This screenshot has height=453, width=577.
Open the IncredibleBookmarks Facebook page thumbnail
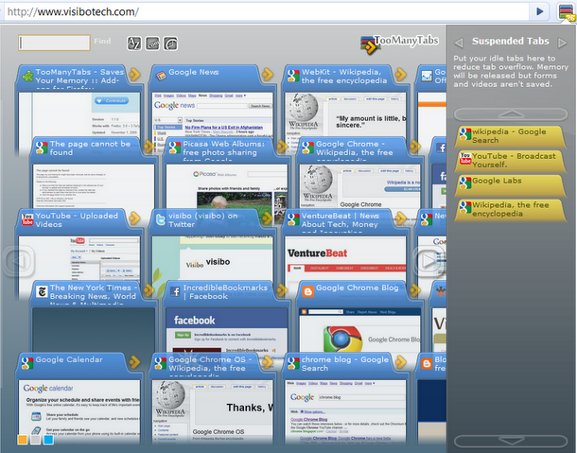226,330
